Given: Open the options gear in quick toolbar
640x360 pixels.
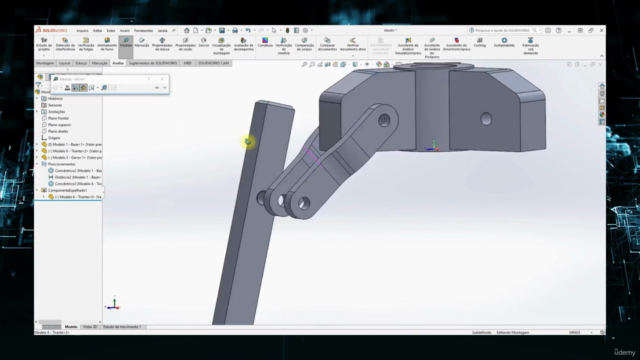Looking at the screenshot, I should 305,30.
